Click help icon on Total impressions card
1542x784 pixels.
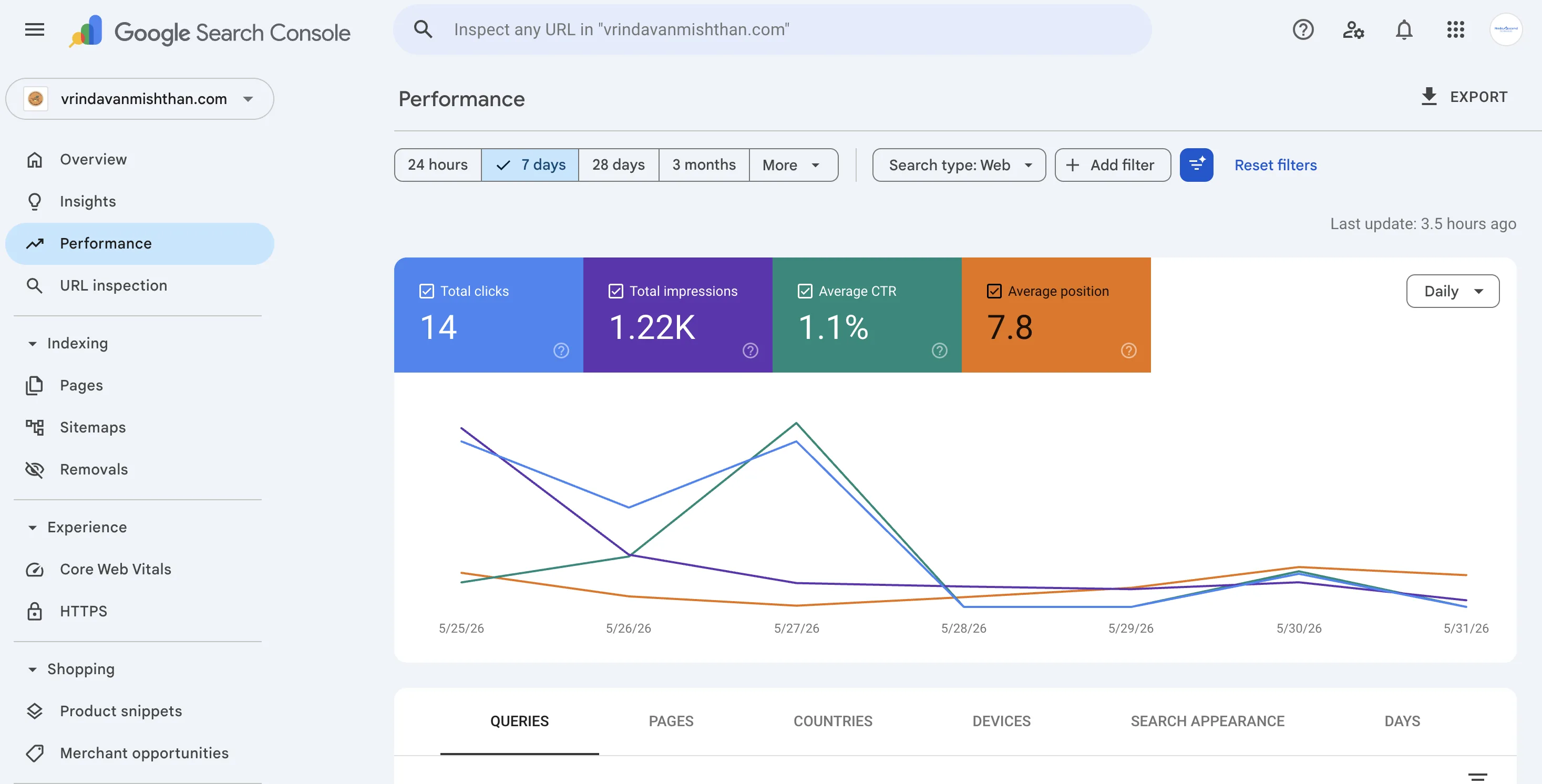[750, 350]
